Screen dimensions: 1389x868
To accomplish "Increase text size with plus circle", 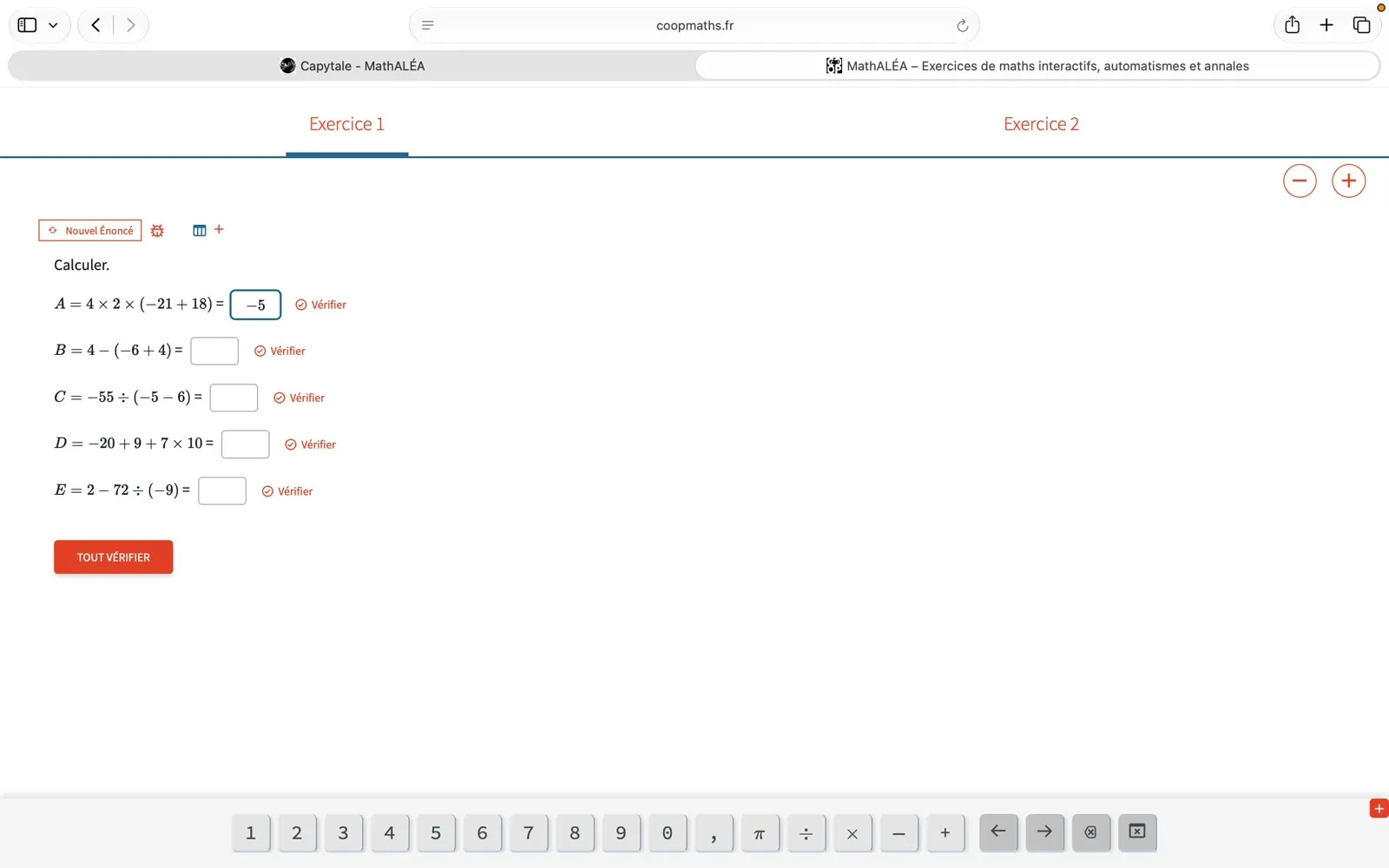I will click(x=1348, y=181).
